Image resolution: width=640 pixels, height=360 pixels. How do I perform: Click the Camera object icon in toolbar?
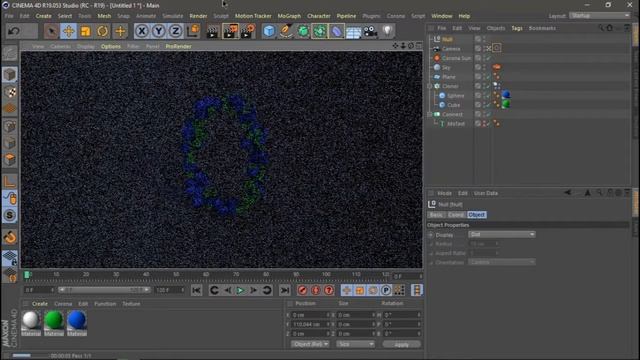tap(370, 31)
